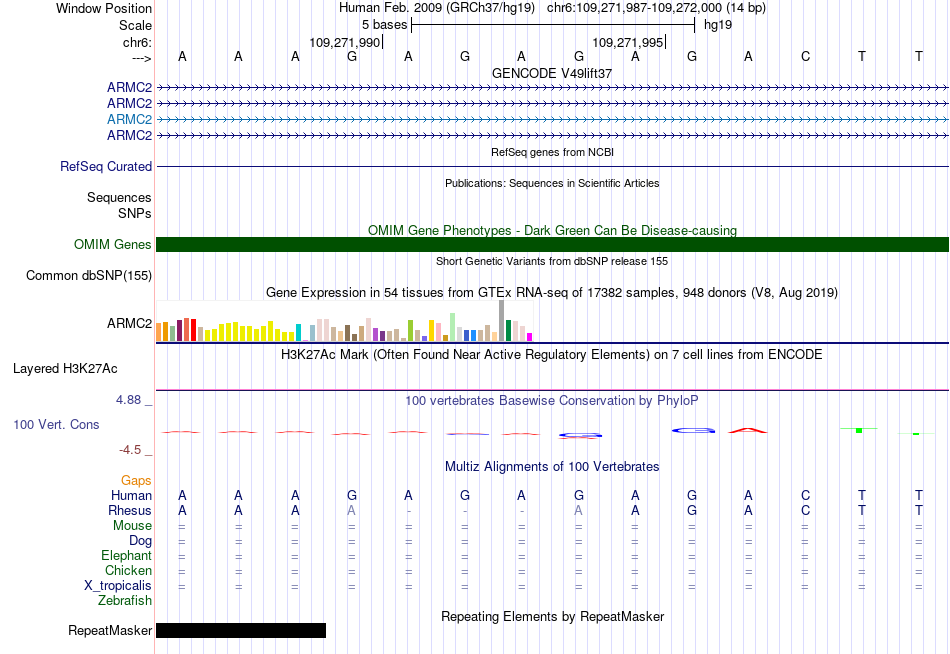Click the Dog species row label

(140, 541)
